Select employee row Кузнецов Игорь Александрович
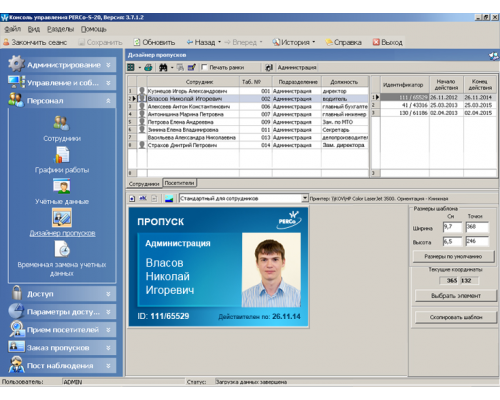Viewport: 500px width, 400px height. 248,91
